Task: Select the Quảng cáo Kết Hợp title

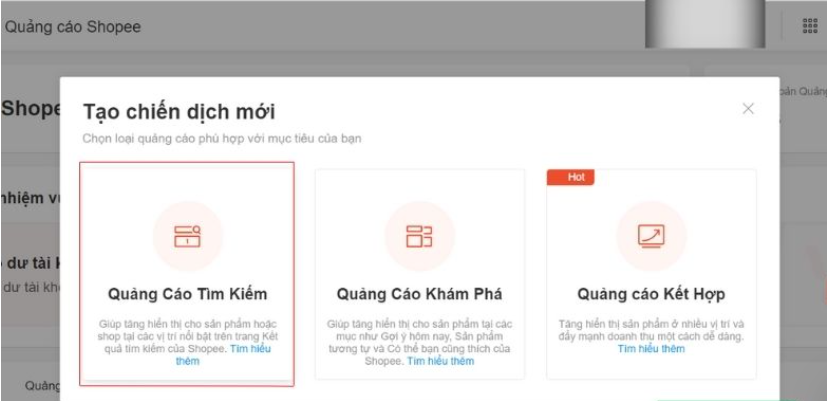Action: pyautogui.click(x=651, y=294)
